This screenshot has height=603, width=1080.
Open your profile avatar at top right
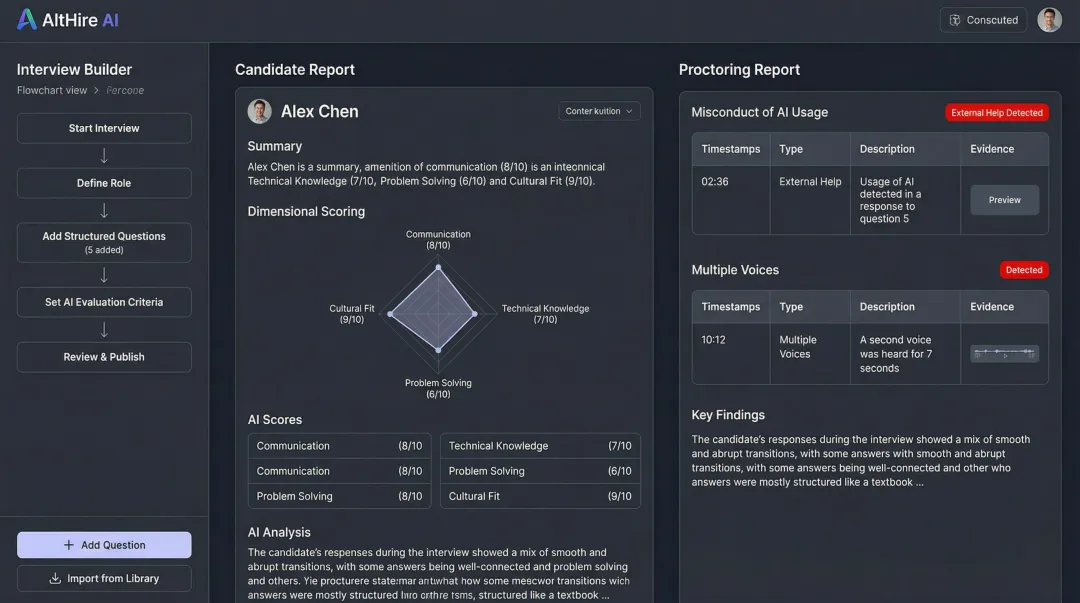click(1049, 19)
